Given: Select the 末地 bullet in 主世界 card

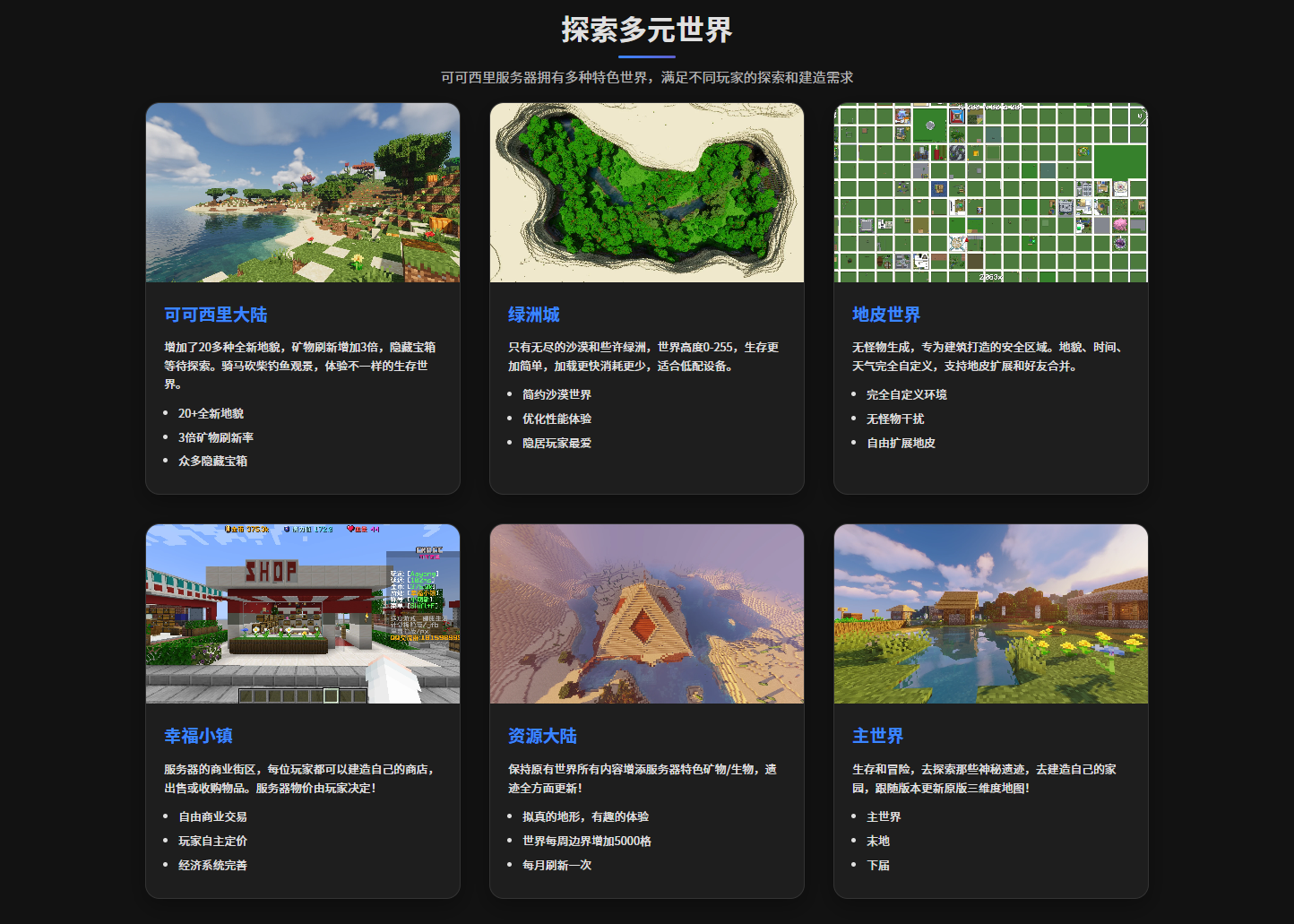Looking at the screenshot, I should 878,841.
